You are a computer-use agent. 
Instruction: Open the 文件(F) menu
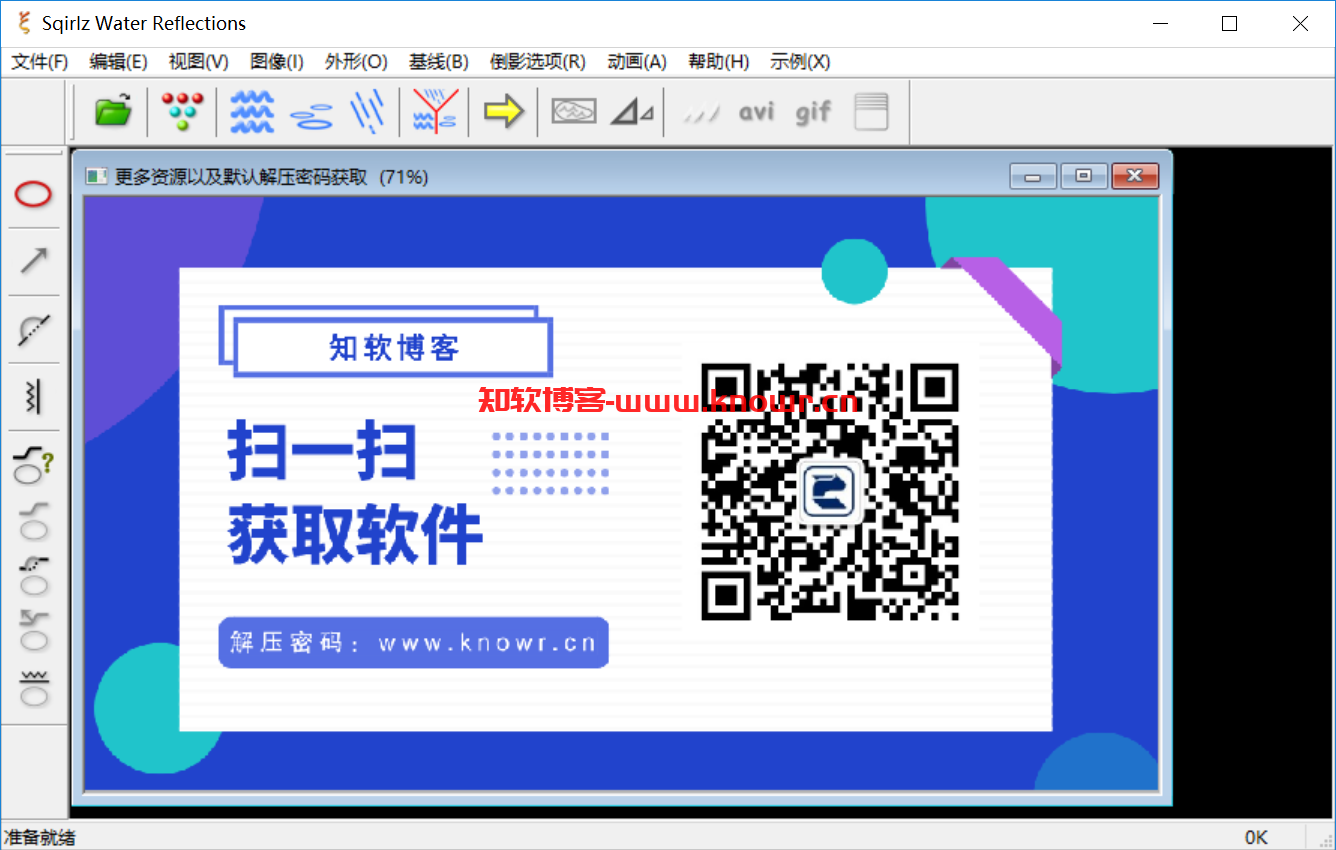[x=40, y=62]
